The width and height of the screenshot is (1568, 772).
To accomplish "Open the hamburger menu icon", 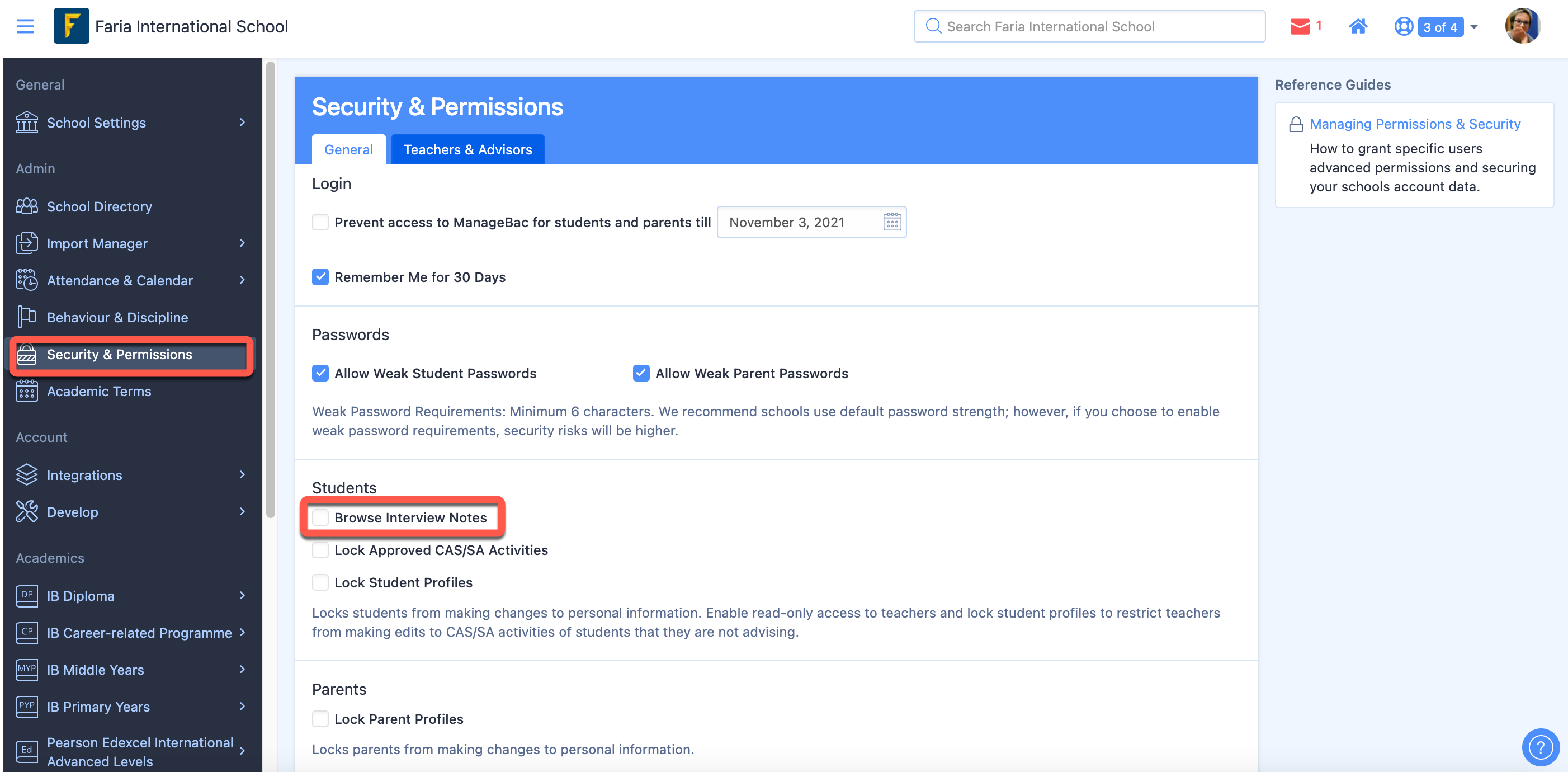I will tap(25, 26).
